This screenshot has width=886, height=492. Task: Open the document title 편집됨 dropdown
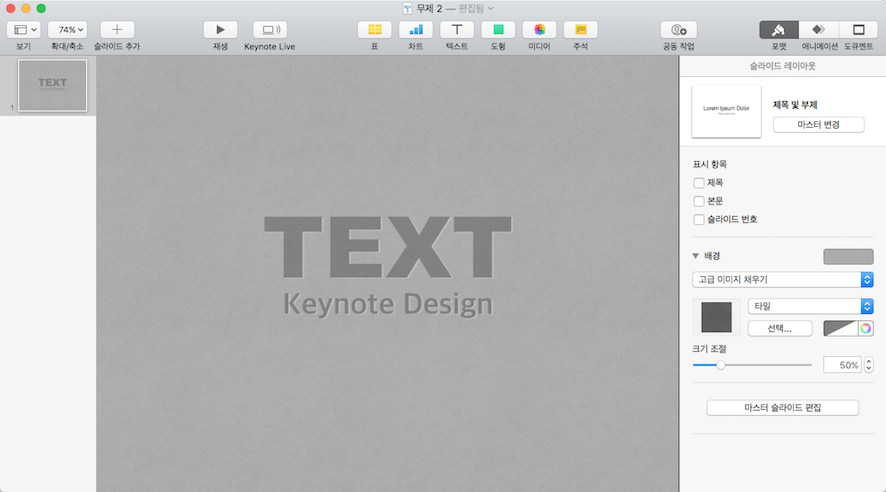coord(476,8)
